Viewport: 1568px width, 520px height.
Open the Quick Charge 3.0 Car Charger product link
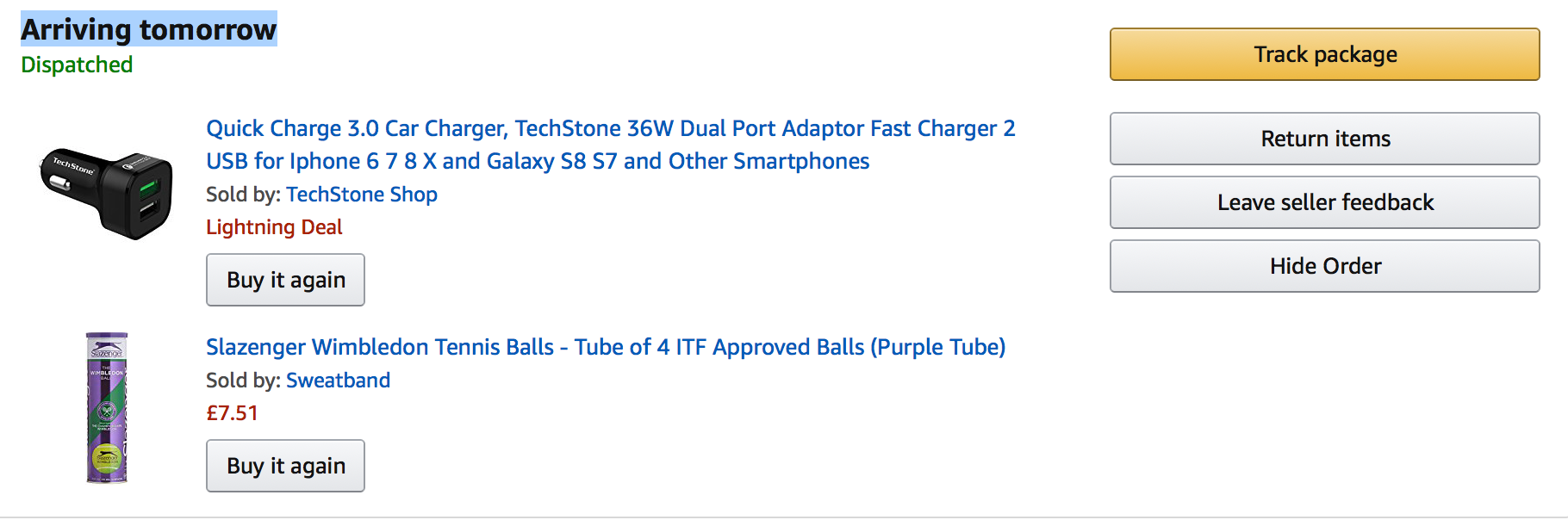[x=611, y=145]
